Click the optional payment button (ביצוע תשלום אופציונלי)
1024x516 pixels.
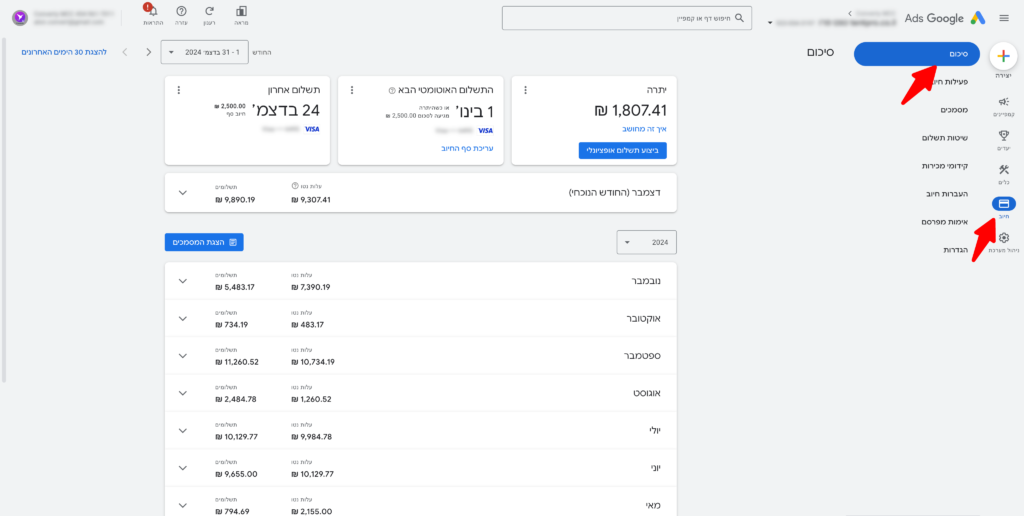point(622,150)
